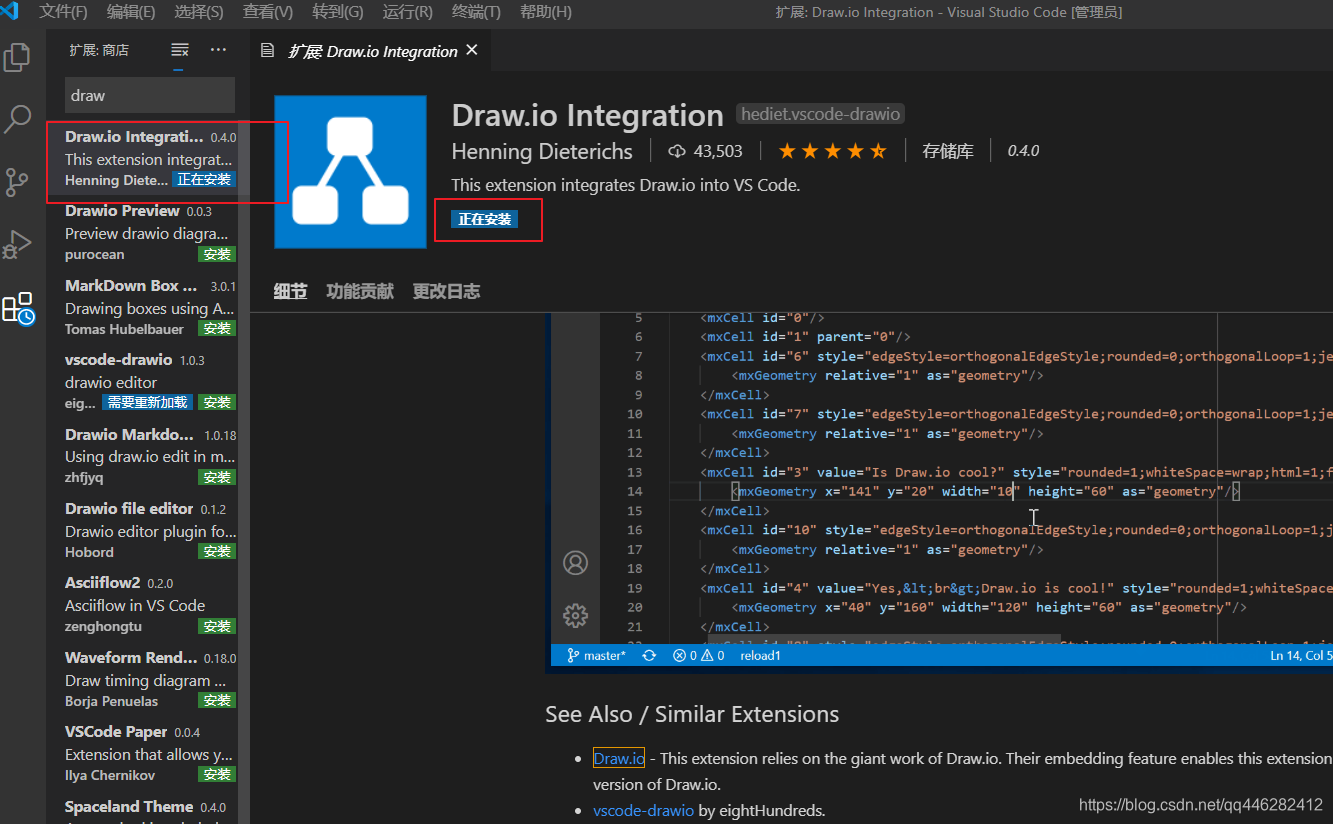Open Source Control in activity bar
The width and height of the screenshot is (1333, 824).
click(17, 182)
